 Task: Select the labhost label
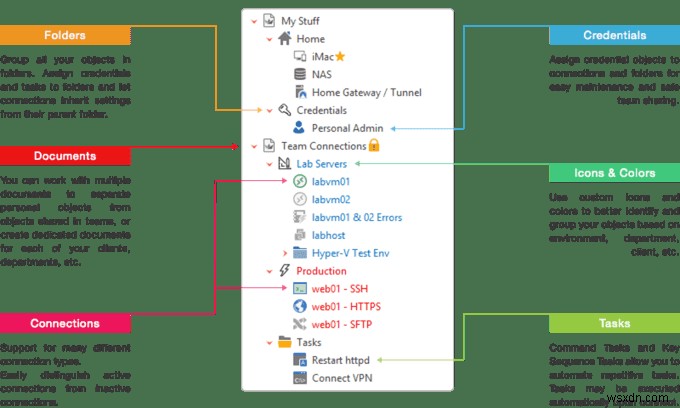[x=328, y=235]
